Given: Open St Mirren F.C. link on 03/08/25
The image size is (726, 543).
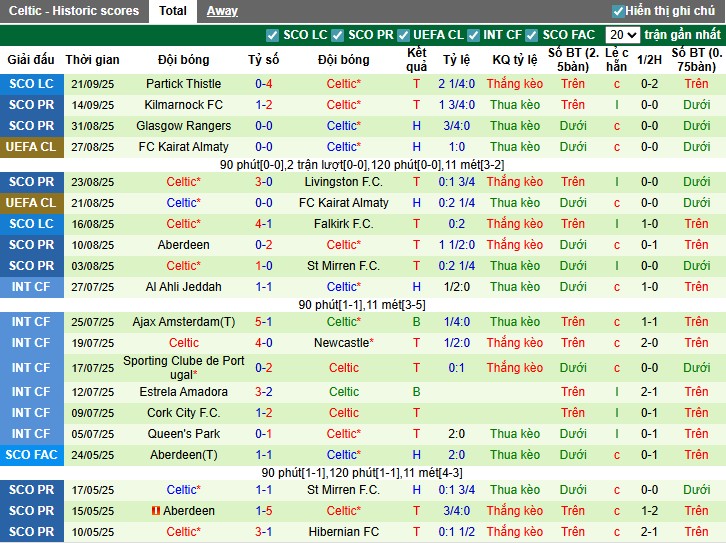Looking at the screenshot, I should (344, 266).
